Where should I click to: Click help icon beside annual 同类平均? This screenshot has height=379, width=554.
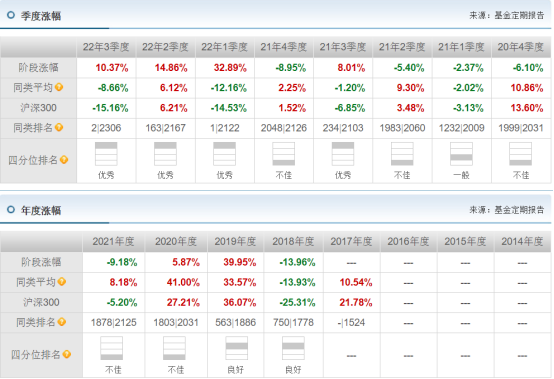tap(62, 282)
